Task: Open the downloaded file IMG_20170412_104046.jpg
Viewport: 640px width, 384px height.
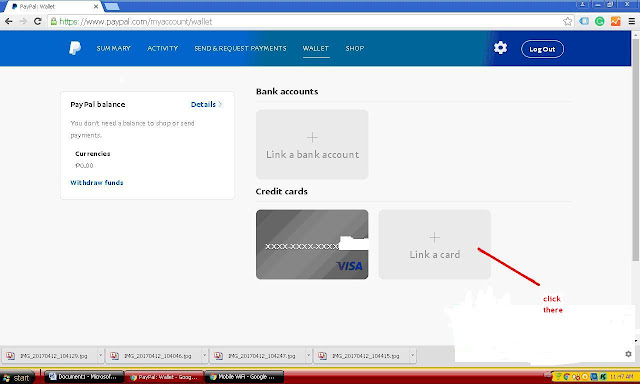Action: [154, 356]
